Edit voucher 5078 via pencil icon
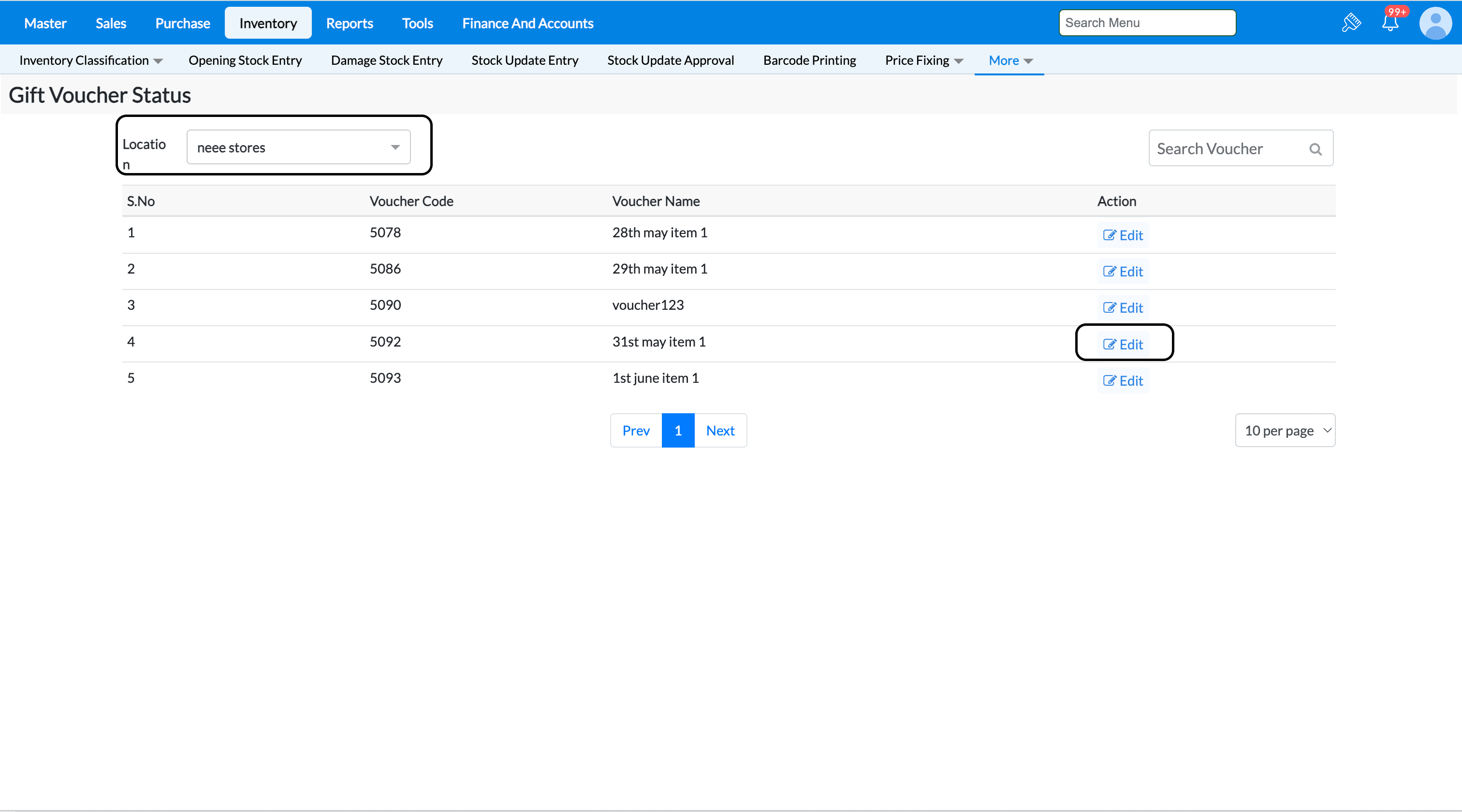The width and height of the screenshot is (1462, 812). (1110, 235)
